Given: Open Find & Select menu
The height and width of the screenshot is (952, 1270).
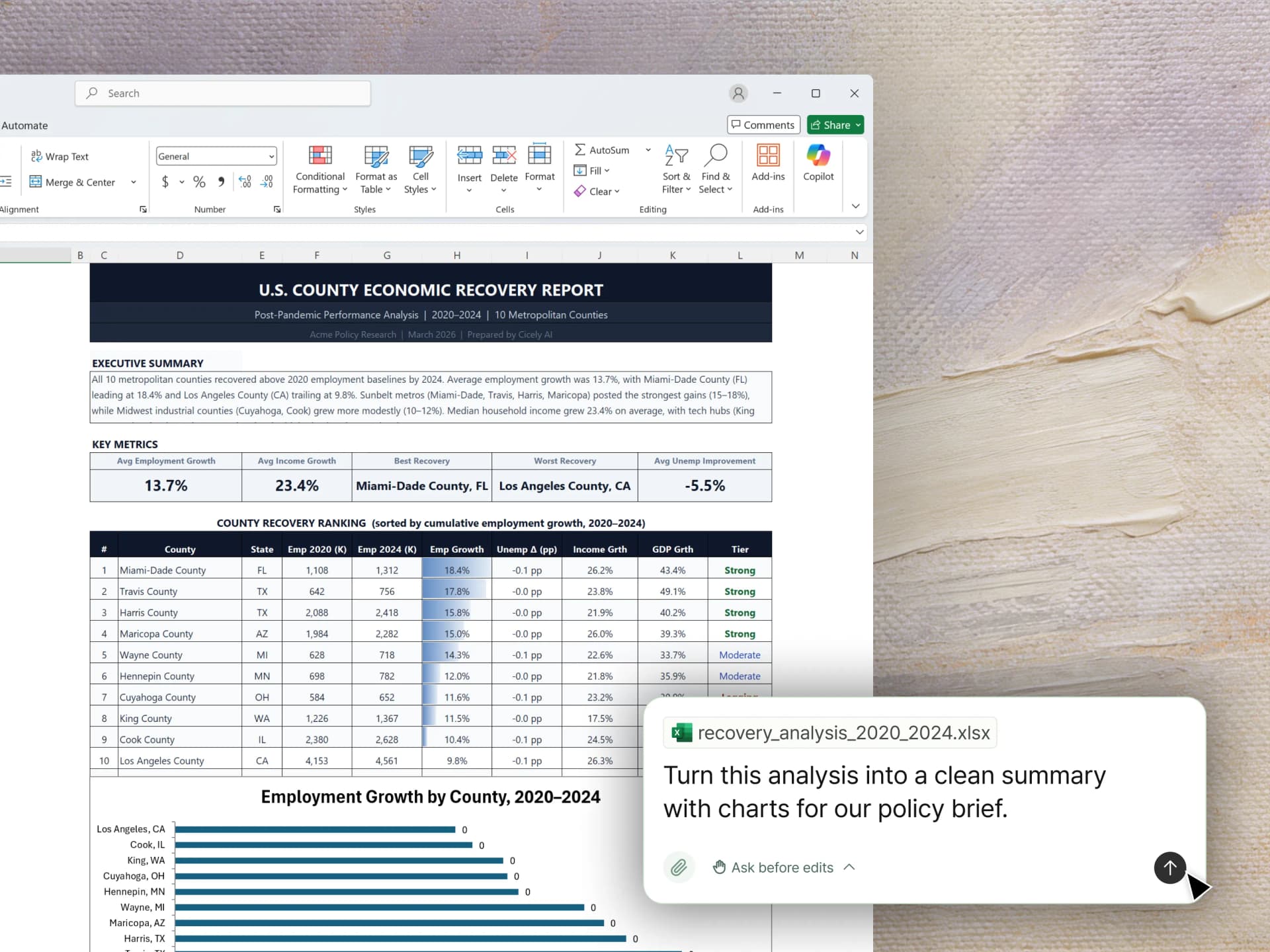Looking at the screenshot, I should click(716, 169).
